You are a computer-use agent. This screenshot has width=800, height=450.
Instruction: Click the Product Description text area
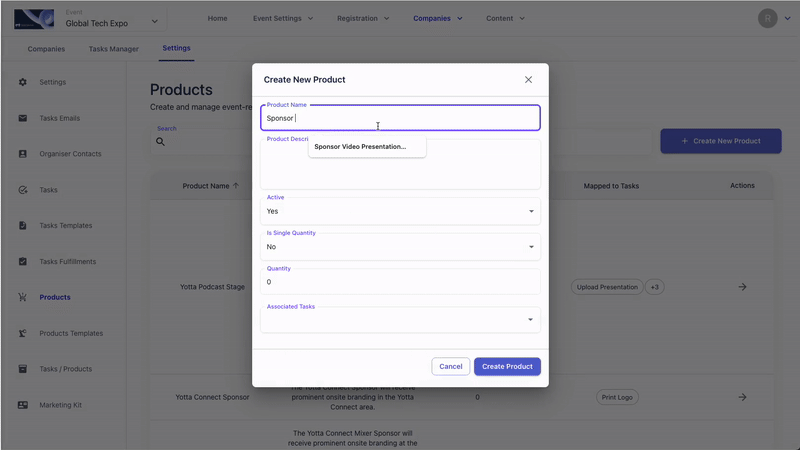click(x=400, y=172)
